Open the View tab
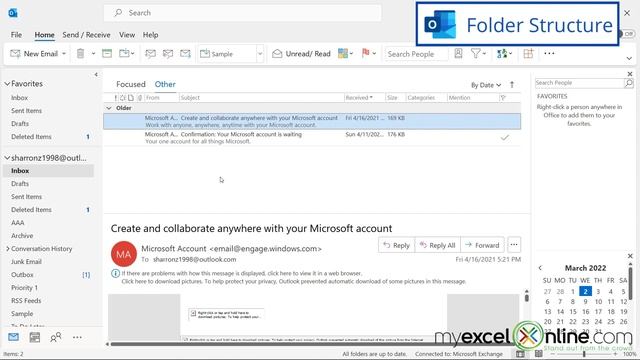The height and width of the screenshot is (360, 640). click(127, 35)
